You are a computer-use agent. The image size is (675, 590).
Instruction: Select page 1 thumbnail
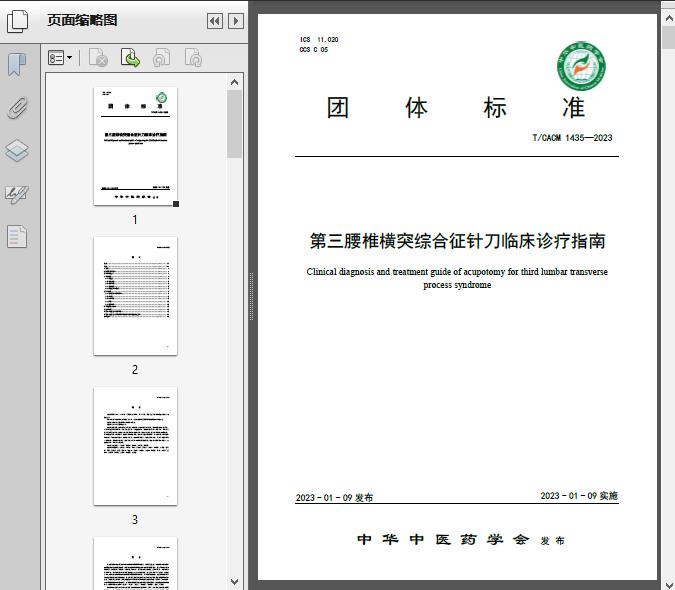click(x=135, y=146)
